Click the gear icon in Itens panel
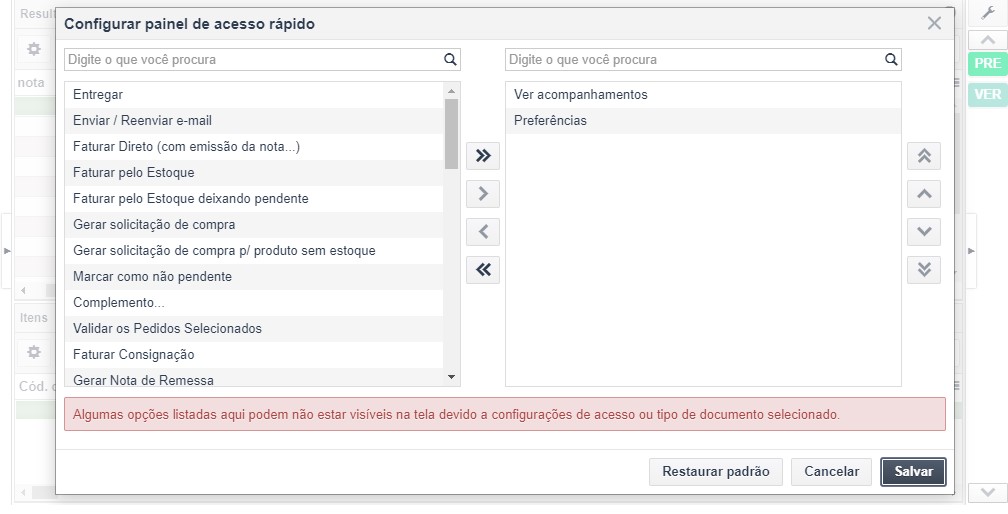 (34, 352)
